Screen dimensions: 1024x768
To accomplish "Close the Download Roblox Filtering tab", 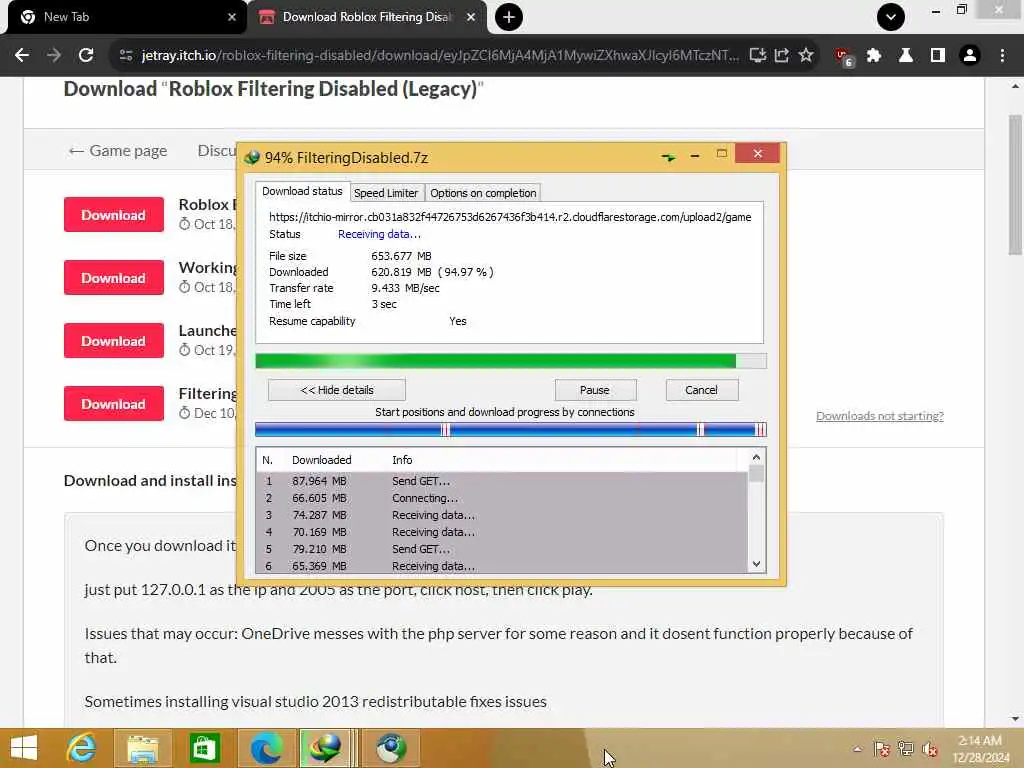I will click(x=471, y=17).
